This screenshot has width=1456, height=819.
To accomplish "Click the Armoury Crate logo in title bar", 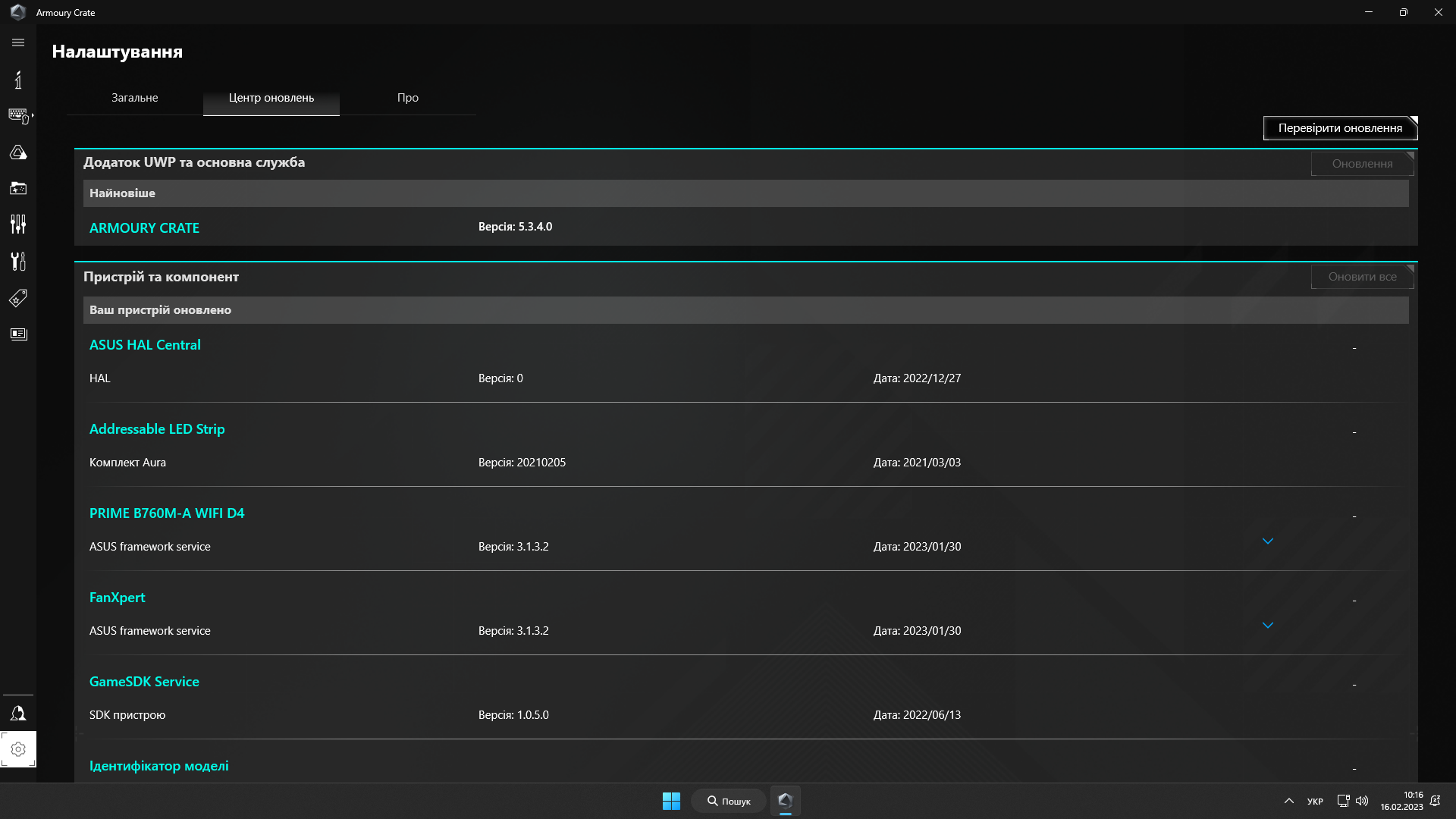I will (x=18, y=12).
